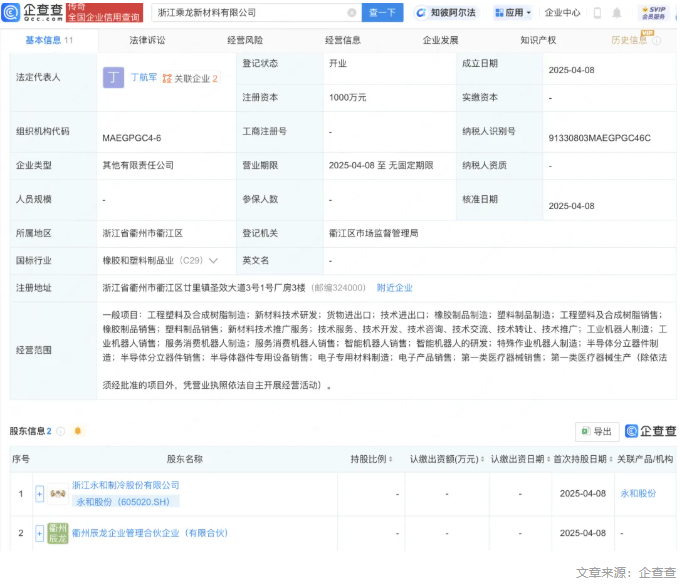Image resolution: width=680 pixels, height=584 pixels.
Task: Click tax ID 91330803MAEGPGC46C
Action: 599,138
